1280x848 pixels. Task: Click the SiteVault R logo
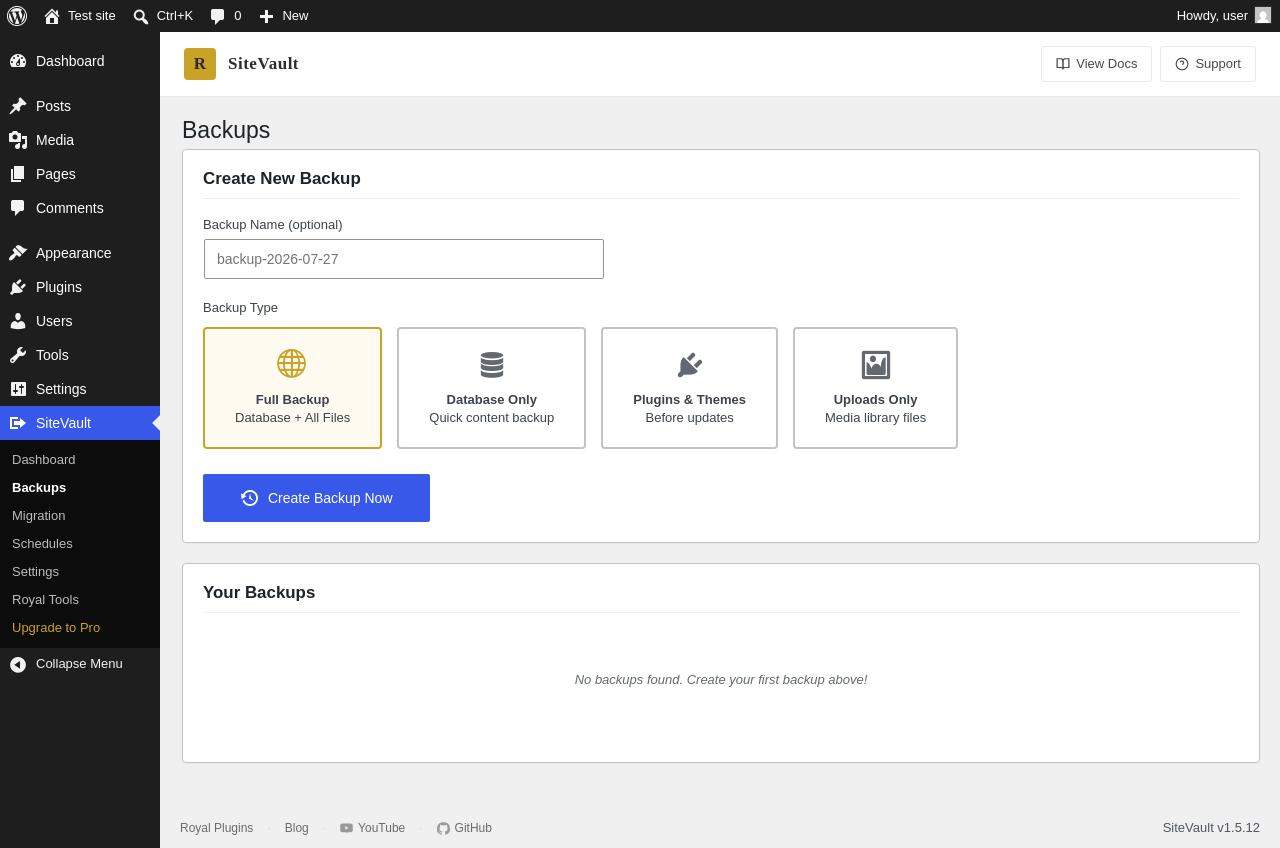pos(200,64)
